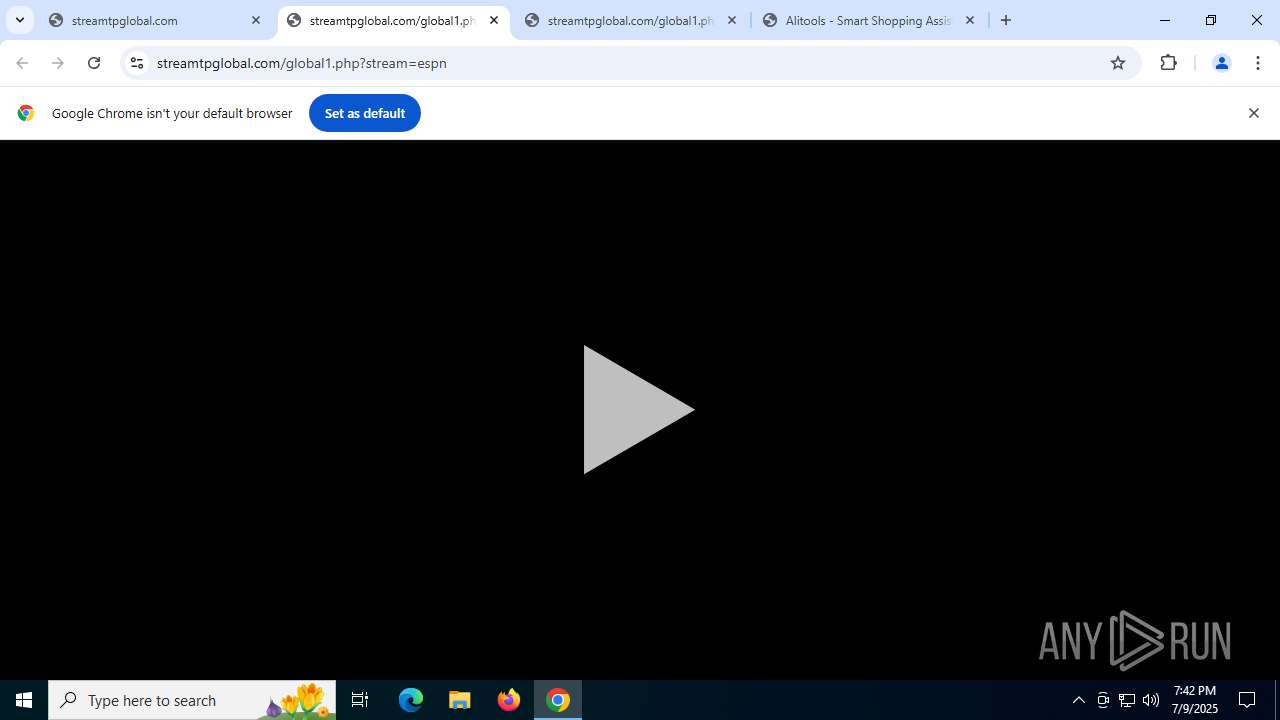Restore down the Chrome window

(1211, 20)
